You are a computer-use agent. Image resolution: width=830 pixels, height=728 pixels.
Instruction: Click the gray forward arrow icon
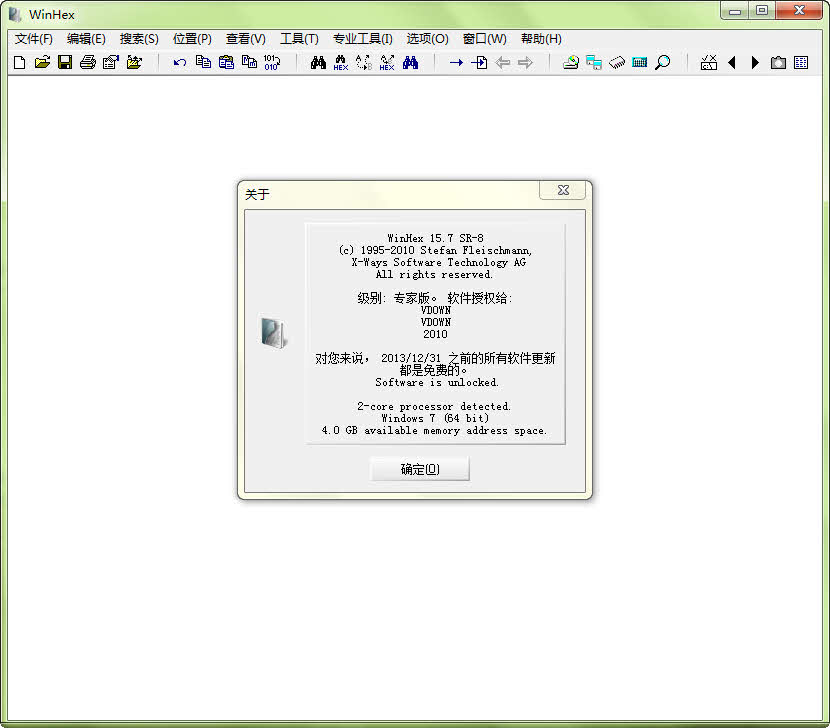click(x=525, y=62)
